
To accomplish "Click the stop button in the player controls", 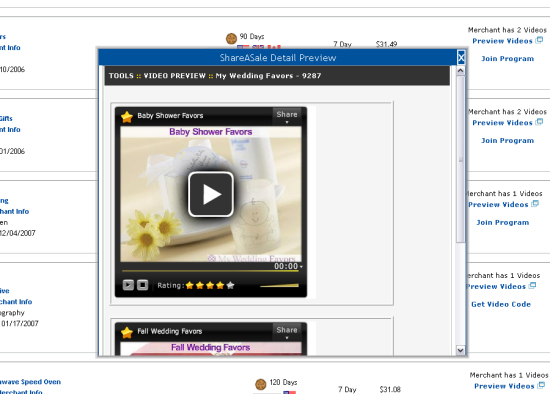I will pyautogui.click(x=142, y=285).
